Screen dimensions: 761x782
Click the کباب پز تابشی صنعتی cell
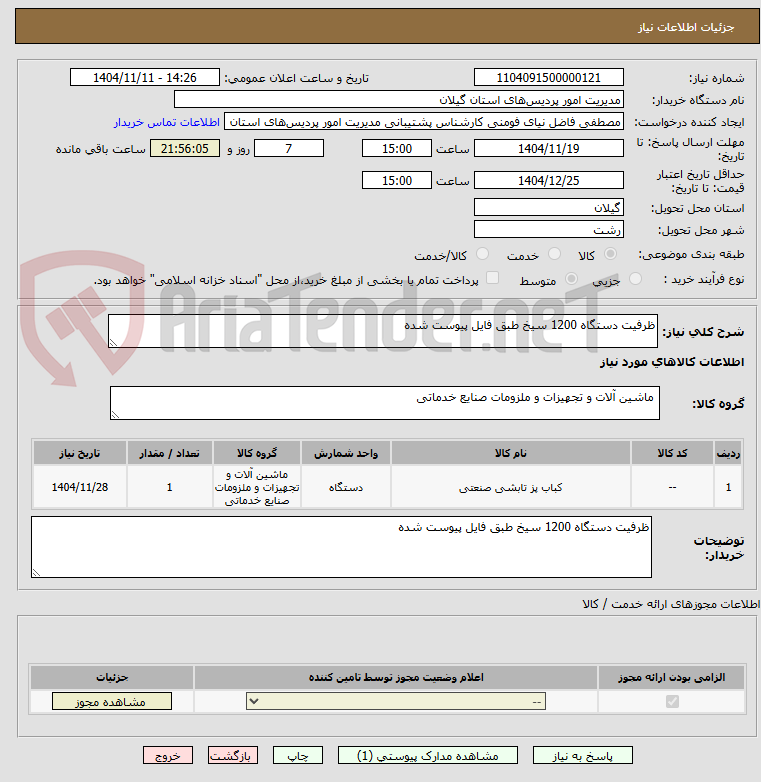click(511, 487)
